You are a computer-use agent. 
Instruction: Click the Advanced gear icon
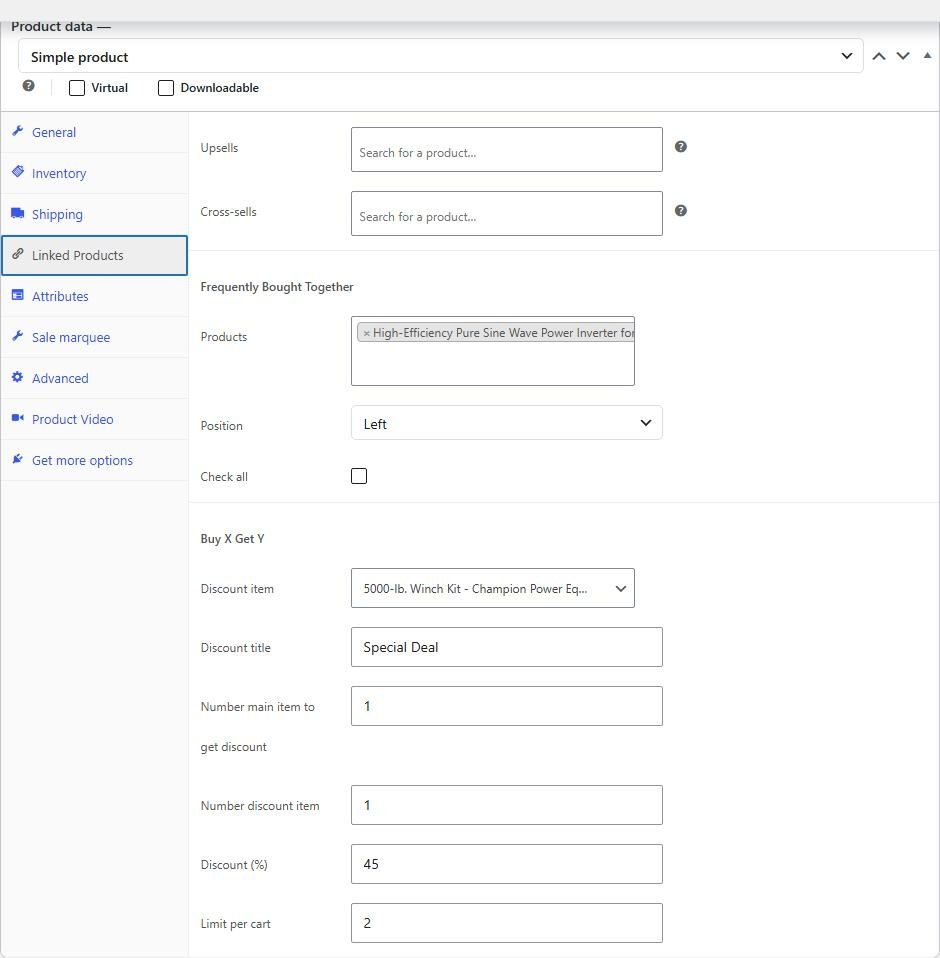(18, 377)
